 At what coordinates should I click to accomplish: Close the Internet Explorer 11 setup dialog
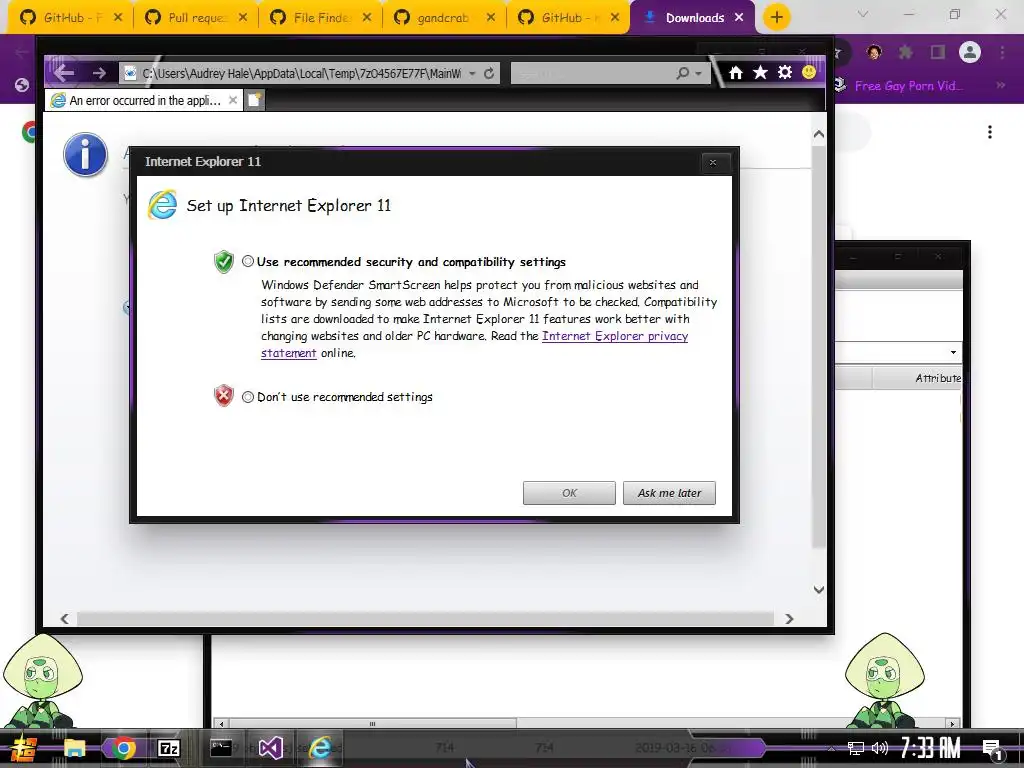pos(713,162)
